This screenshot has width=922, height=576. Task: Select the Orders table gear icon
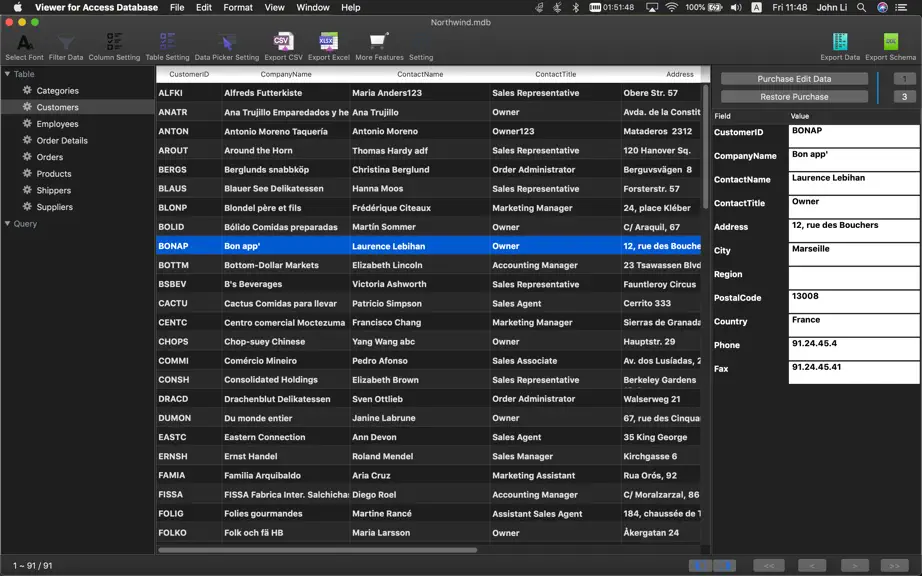pos(27,156)
